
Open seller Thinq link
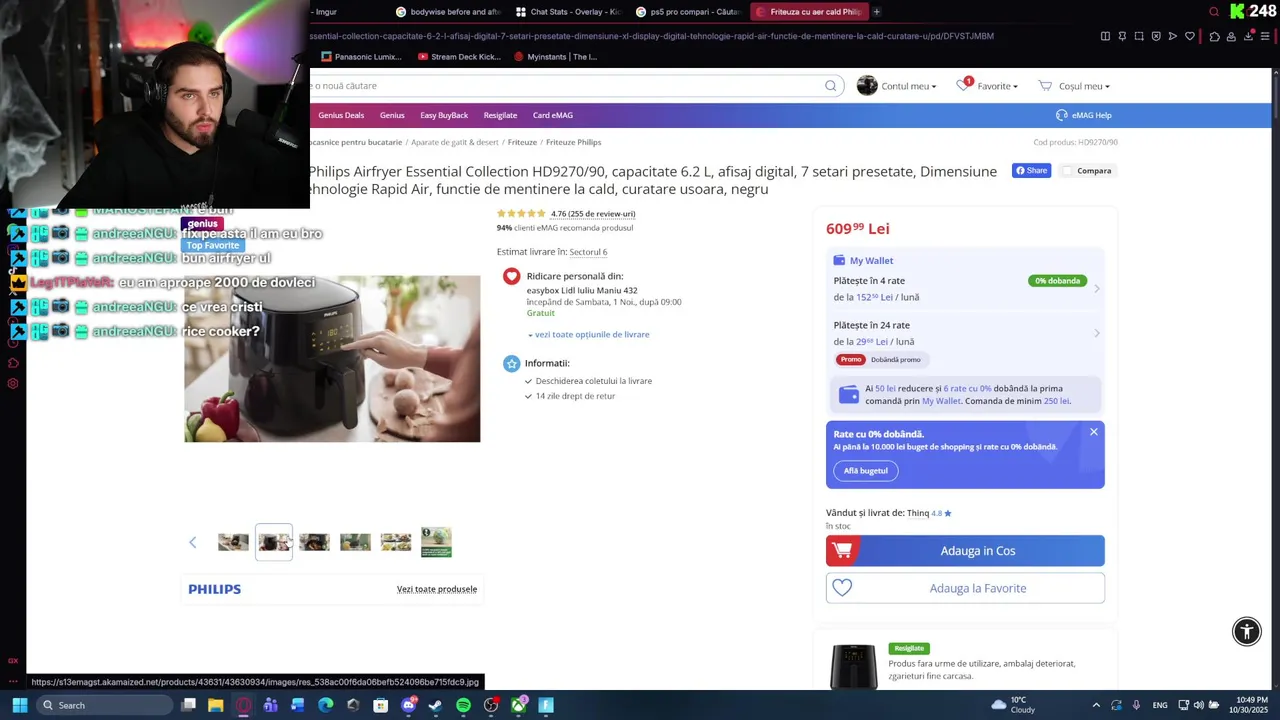[918, 513]
